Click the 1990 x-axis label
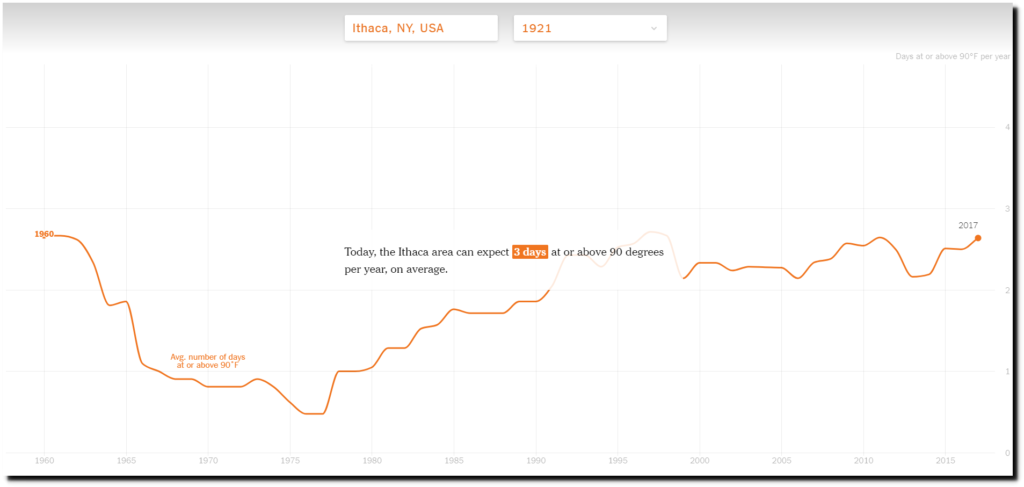The width and height of the screenshot is (1024, 487). pyautogui.click(x=536, y=461)
